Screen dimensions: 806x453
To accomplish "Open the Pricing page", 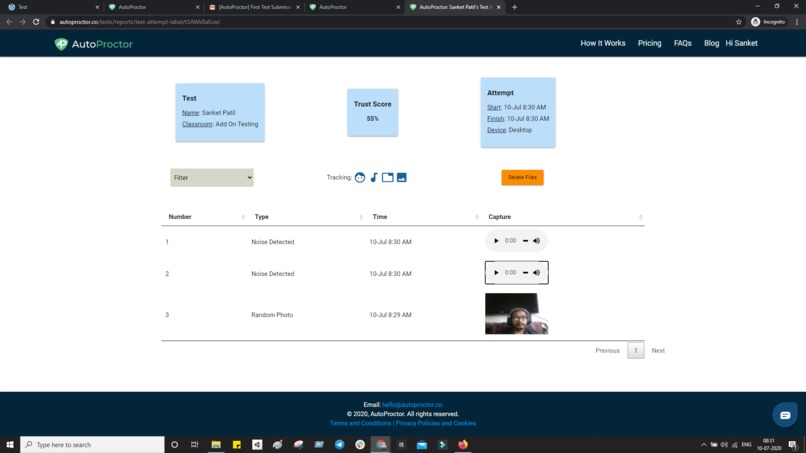I will 650,43.
